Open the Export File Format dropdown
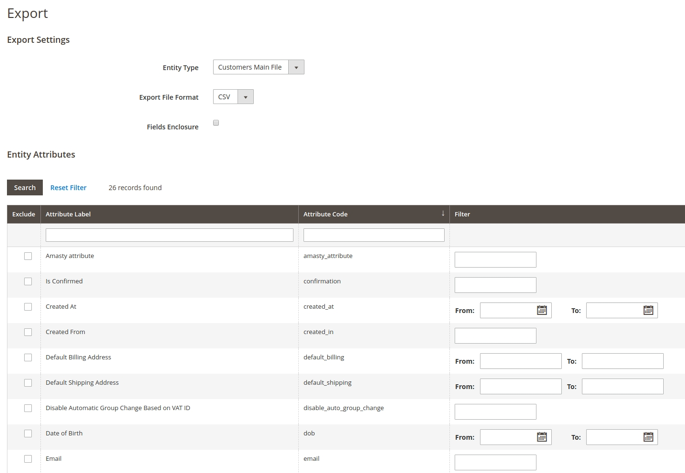Viewport: 685px width, 473px height. tap(233, 97)
